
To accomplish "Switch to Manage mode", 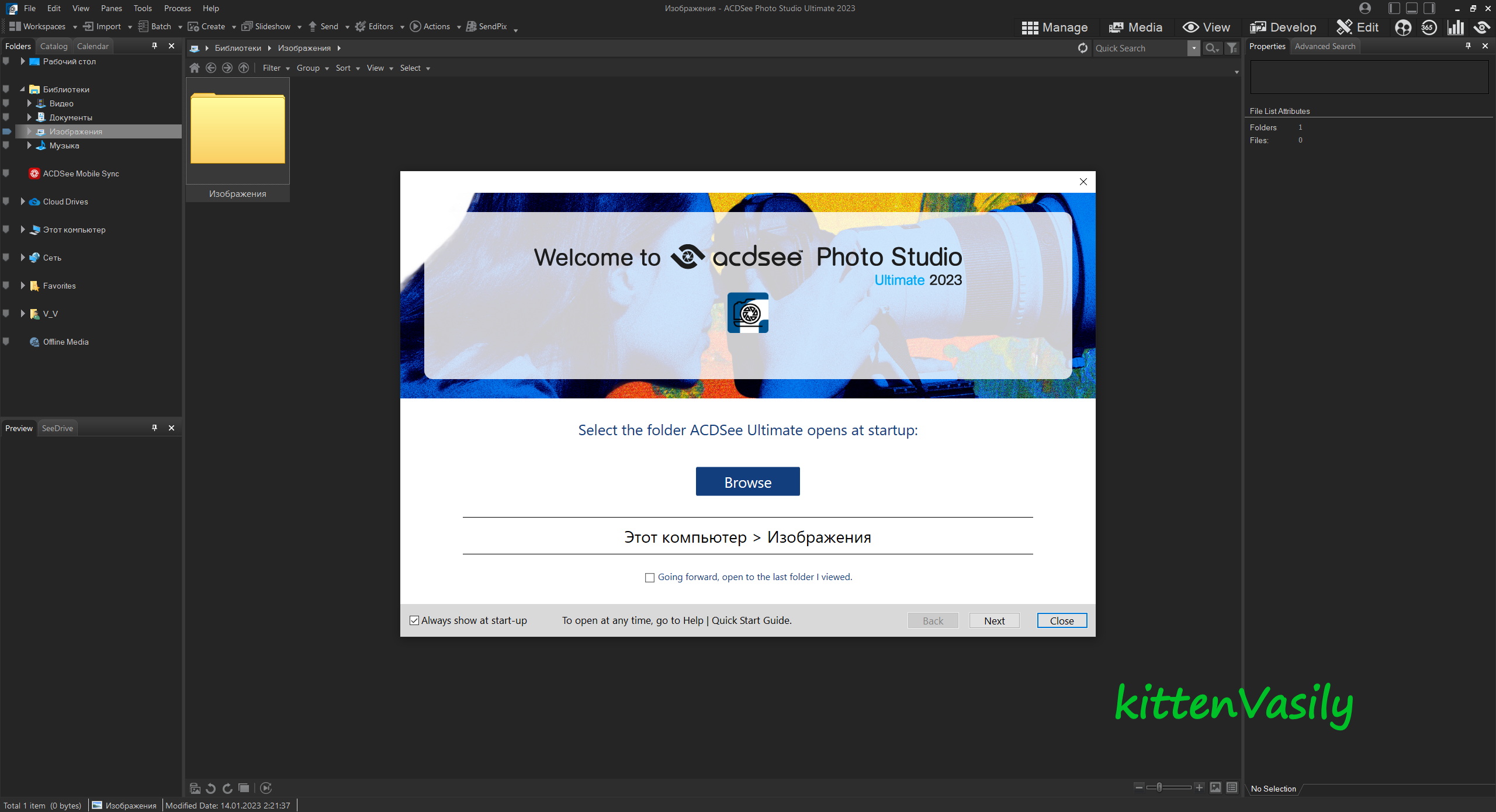I will [x=1054, y=27].
